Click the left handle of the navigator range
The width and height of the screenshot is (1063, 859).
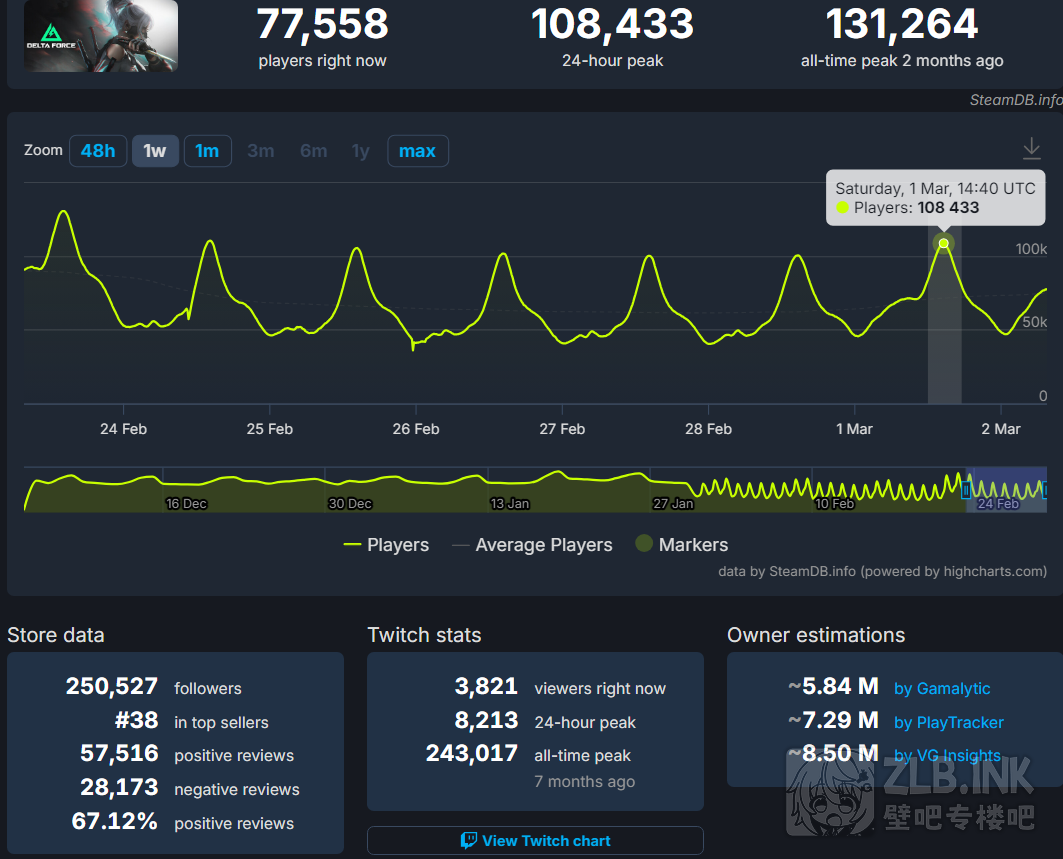pos(966,490)
